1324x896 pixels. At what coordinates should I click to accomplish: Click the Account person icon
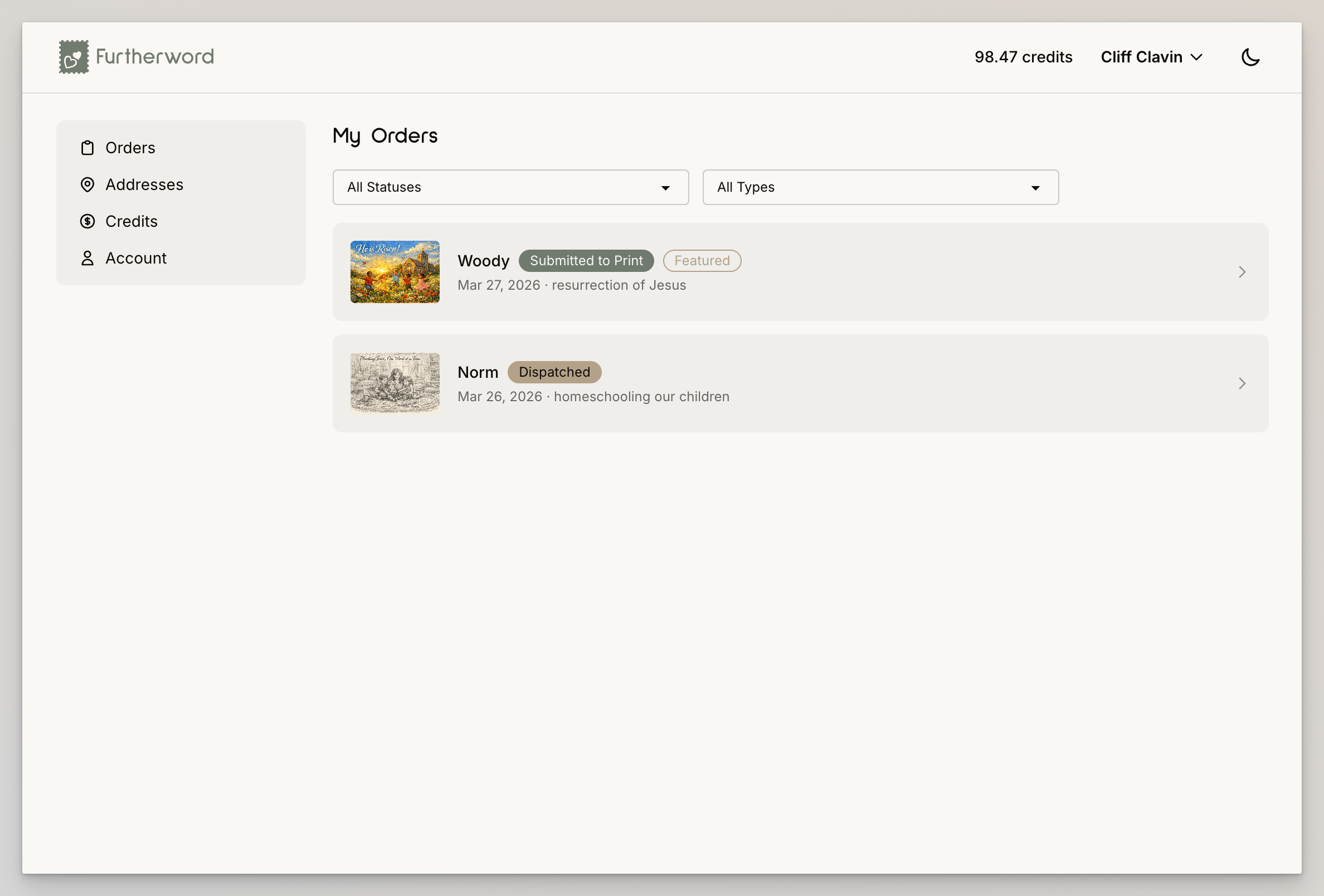point(87,258)
